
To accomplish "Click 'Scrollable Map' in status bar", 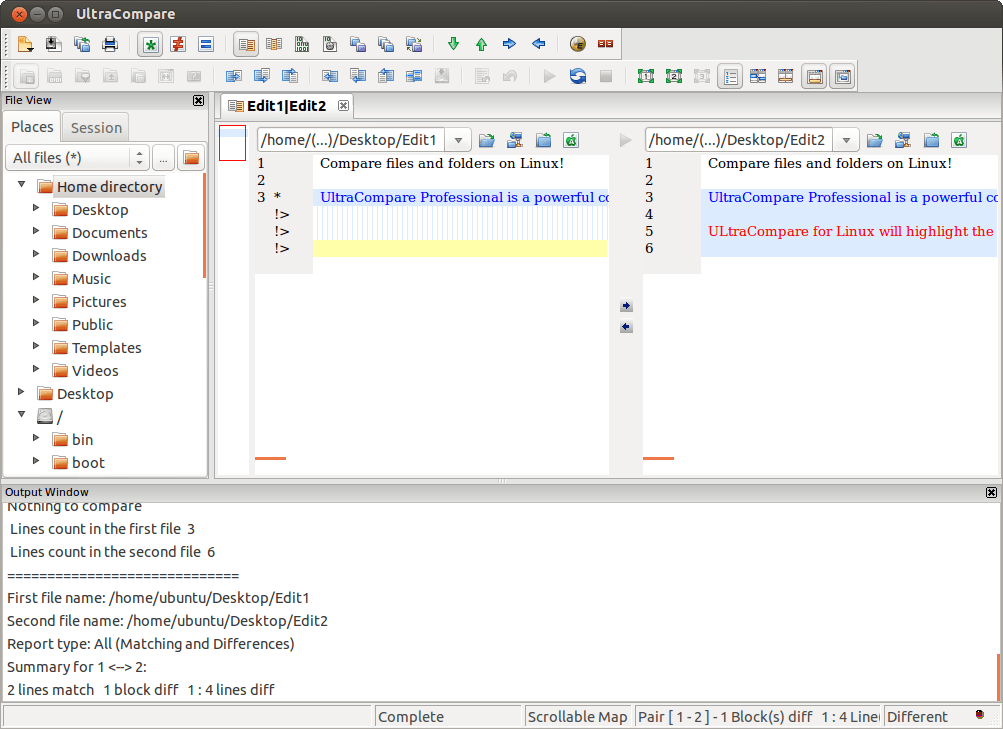I will 578,717.
